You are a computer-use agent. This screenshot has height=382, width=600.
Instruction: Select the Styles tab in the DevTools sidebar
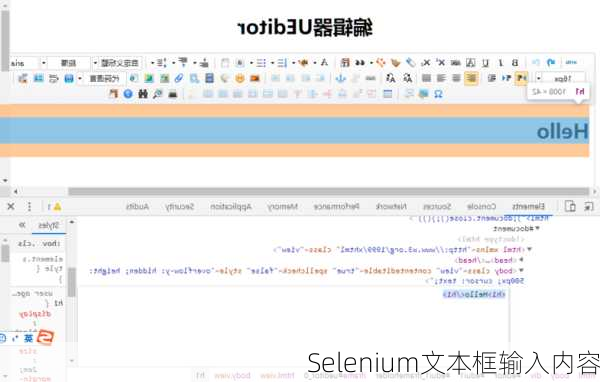coord(49,225)
